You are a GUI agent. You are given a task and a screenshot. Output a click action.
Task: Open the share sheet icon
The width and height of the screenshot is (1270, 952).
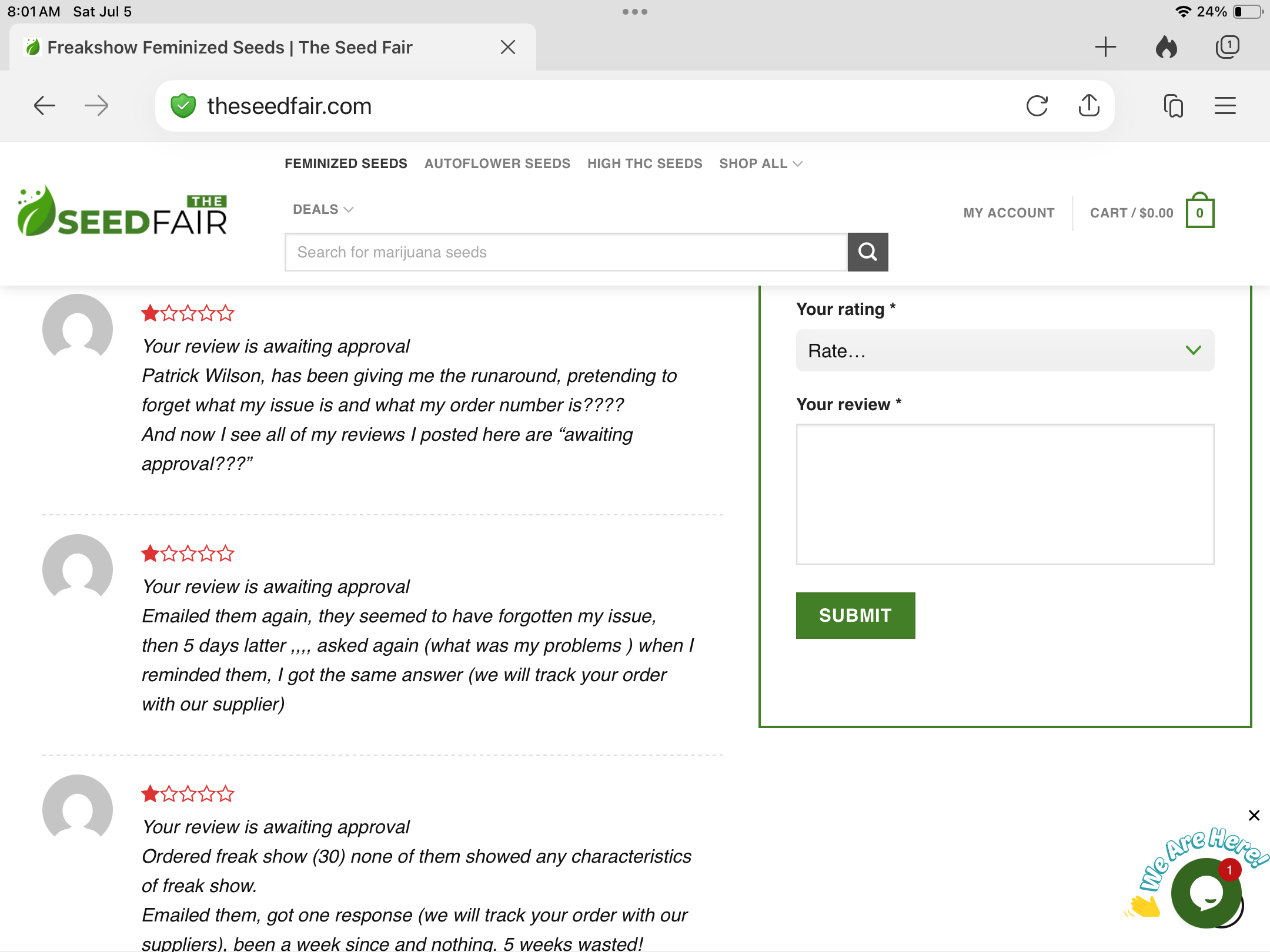[x=1089, y=105]
